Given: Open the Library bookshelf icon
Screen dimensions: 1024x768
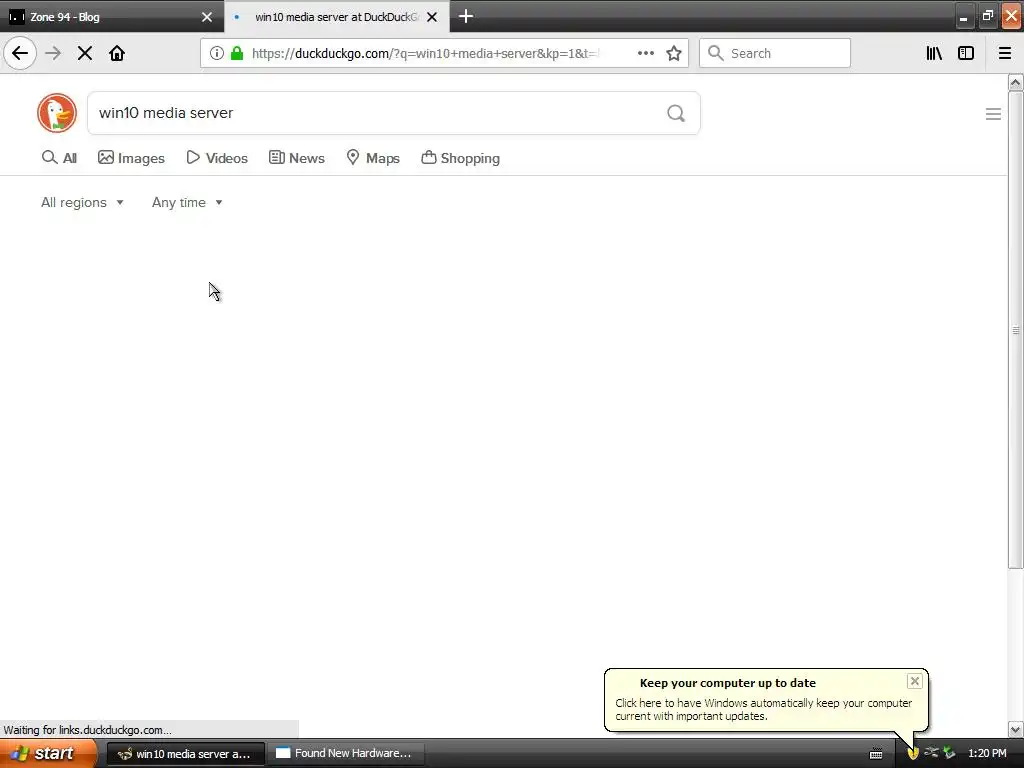Looking at the screenshot, I should coord(934,53).
